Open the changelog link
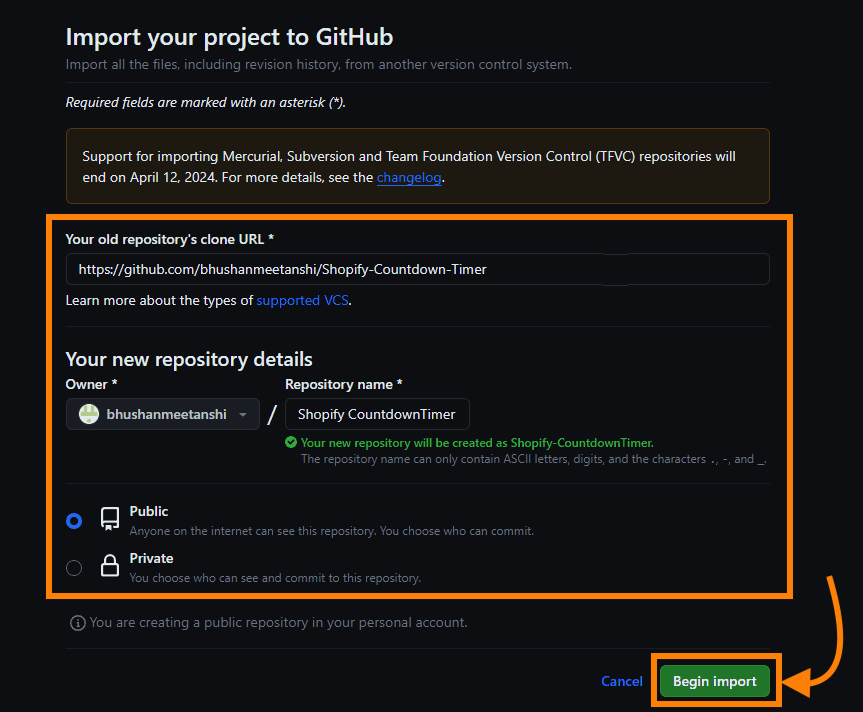 [x=409, y=177]
